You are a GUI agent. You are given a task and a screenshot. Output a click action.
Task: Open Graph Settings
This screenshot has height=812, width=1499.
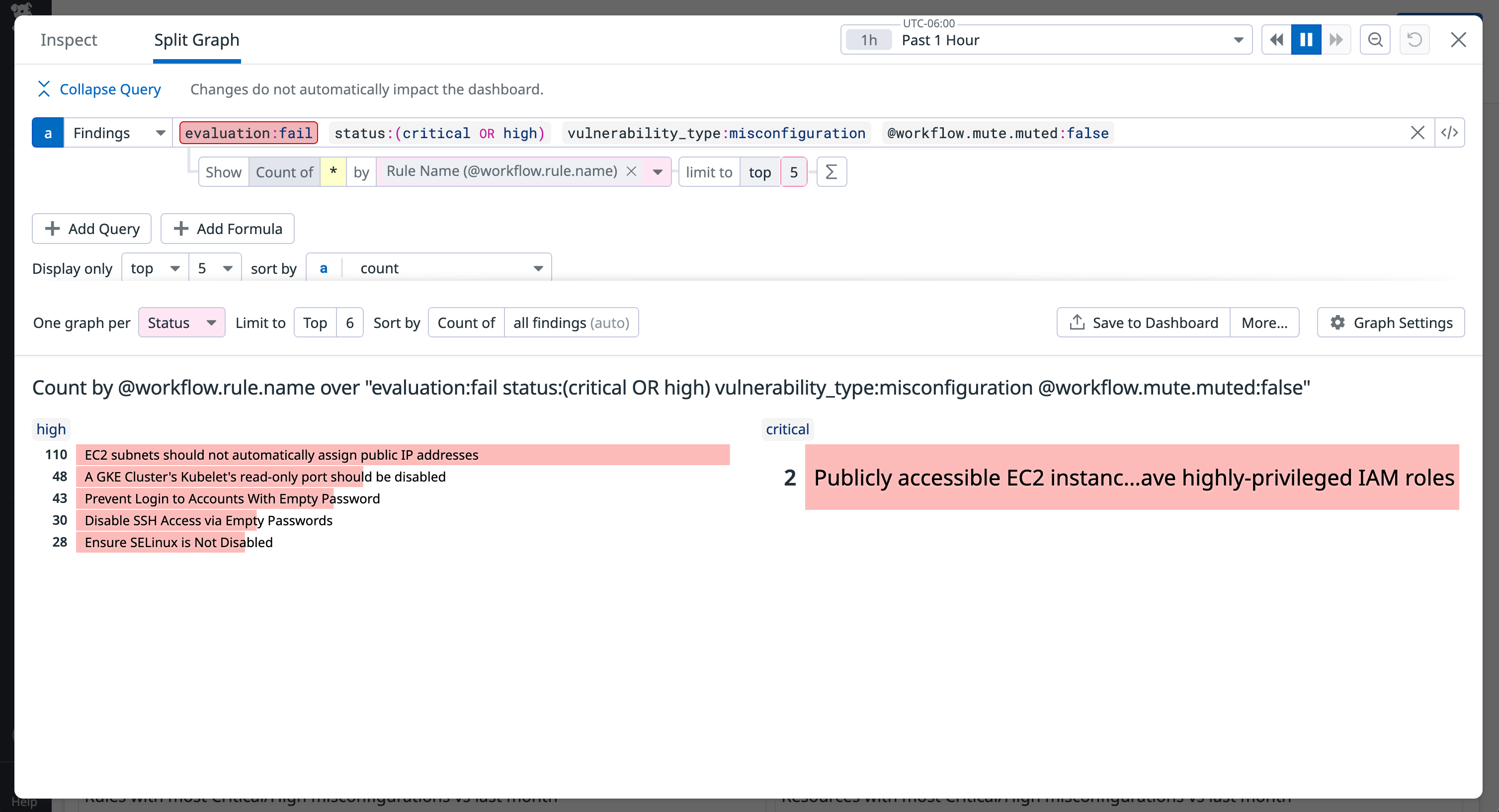pyautogui.click(x=1391, y=322)
